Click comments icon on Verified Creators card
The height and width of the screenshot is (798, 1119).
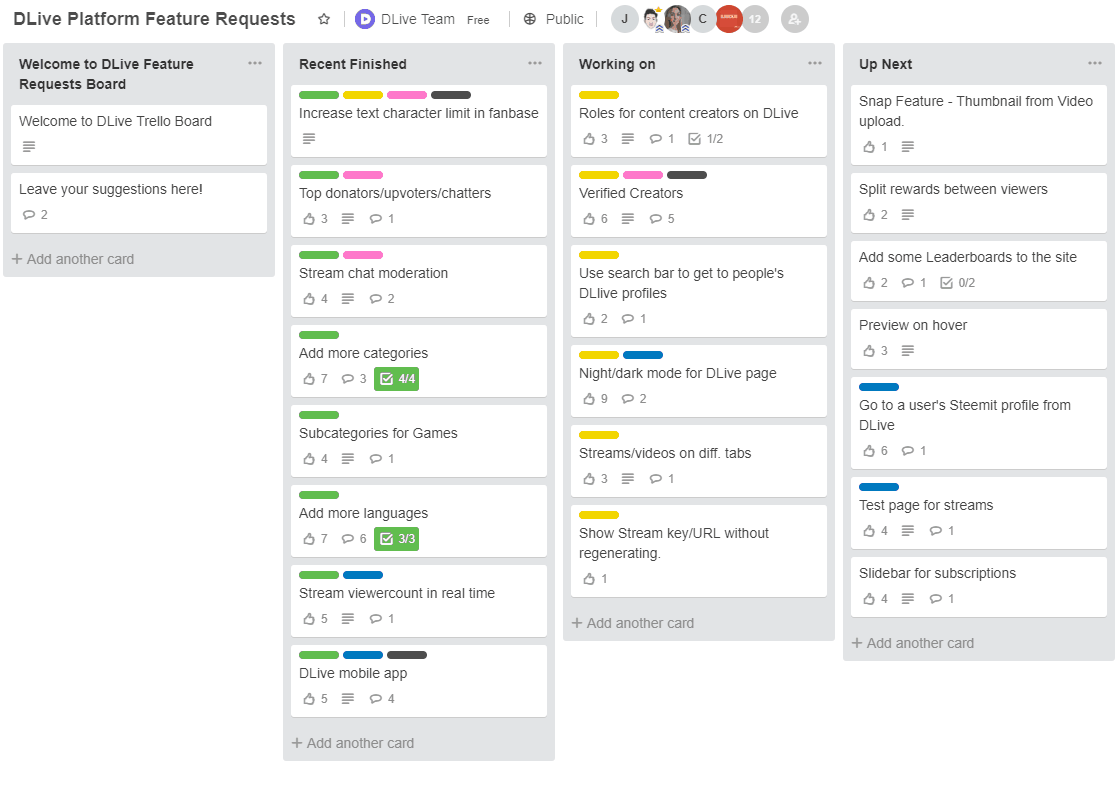(655, 219)
